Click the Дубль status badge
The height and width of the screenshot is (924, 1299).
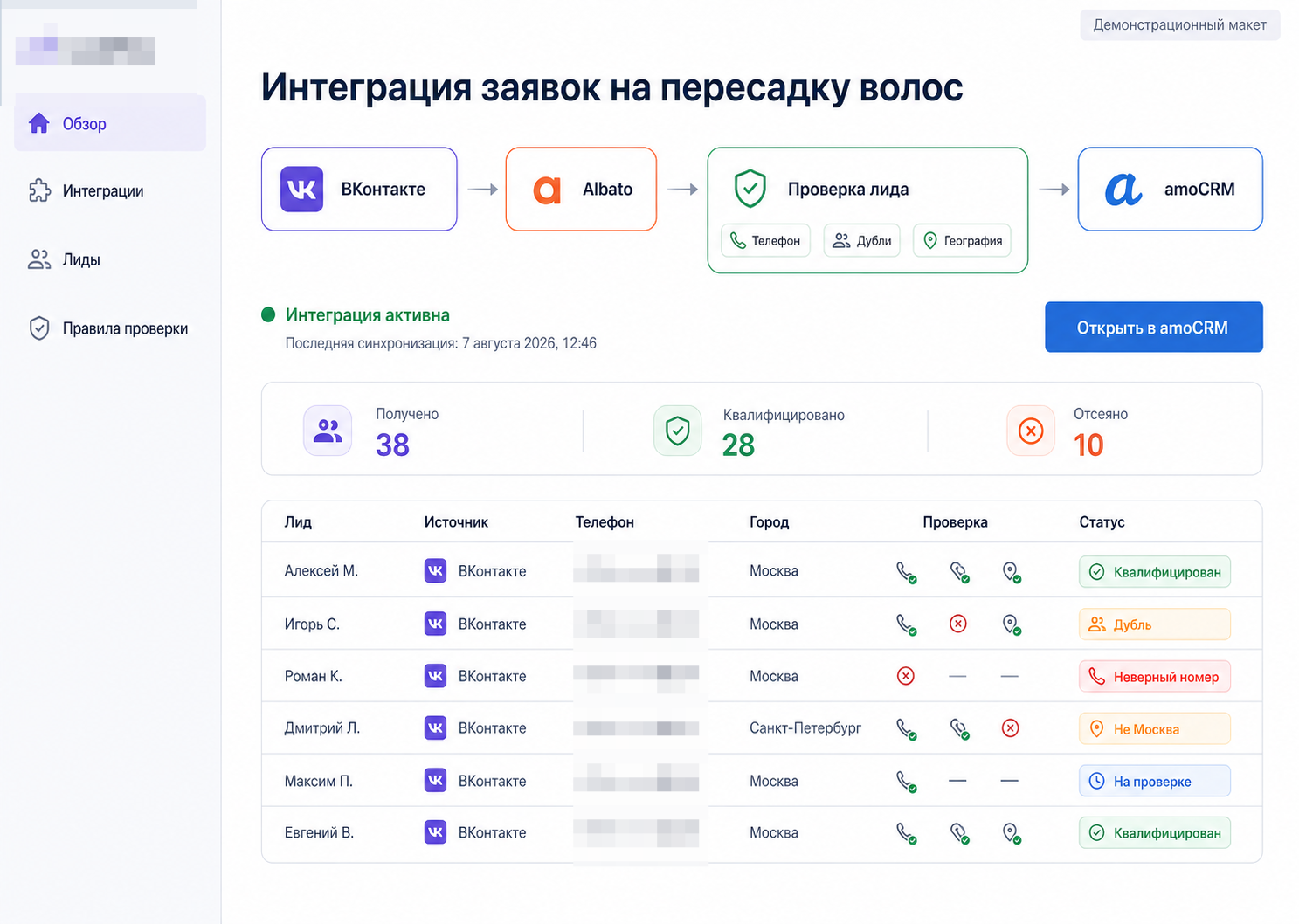1155,624
